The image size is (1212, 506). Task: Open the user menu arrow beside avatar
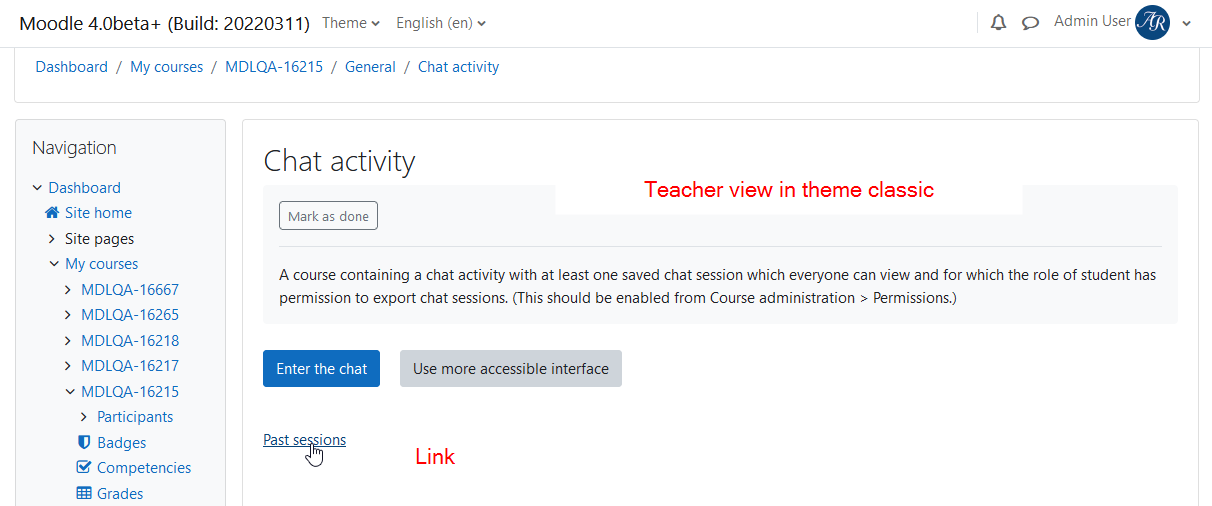click(x=1186, y=24)
